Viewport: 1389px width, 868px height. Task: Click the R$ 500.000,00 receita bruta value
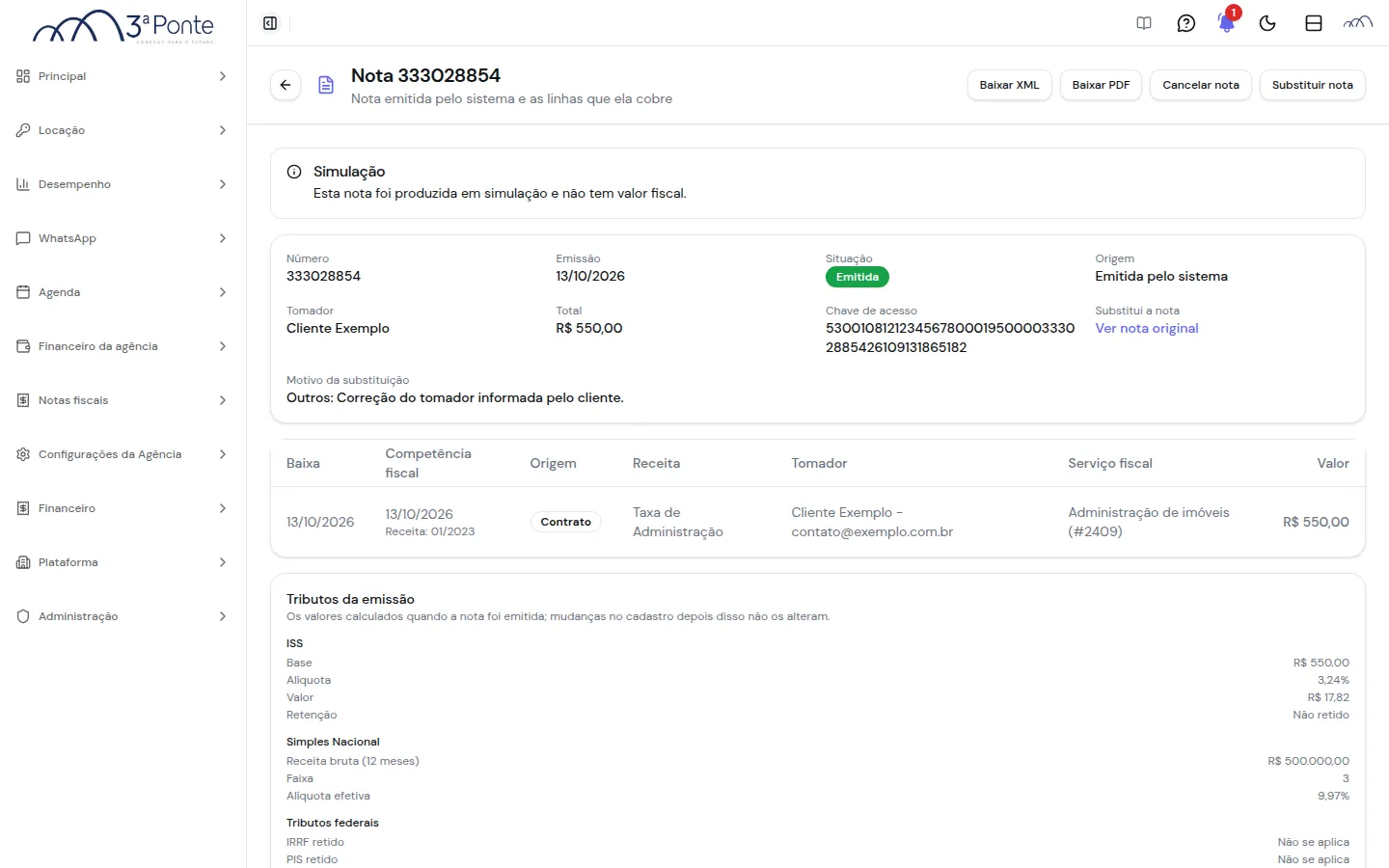coord(1308,761)
